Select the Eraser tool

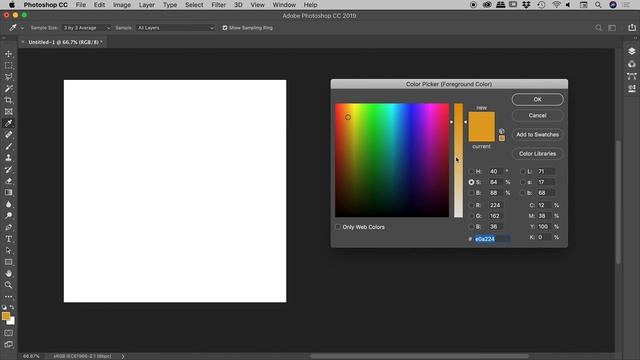9,181
